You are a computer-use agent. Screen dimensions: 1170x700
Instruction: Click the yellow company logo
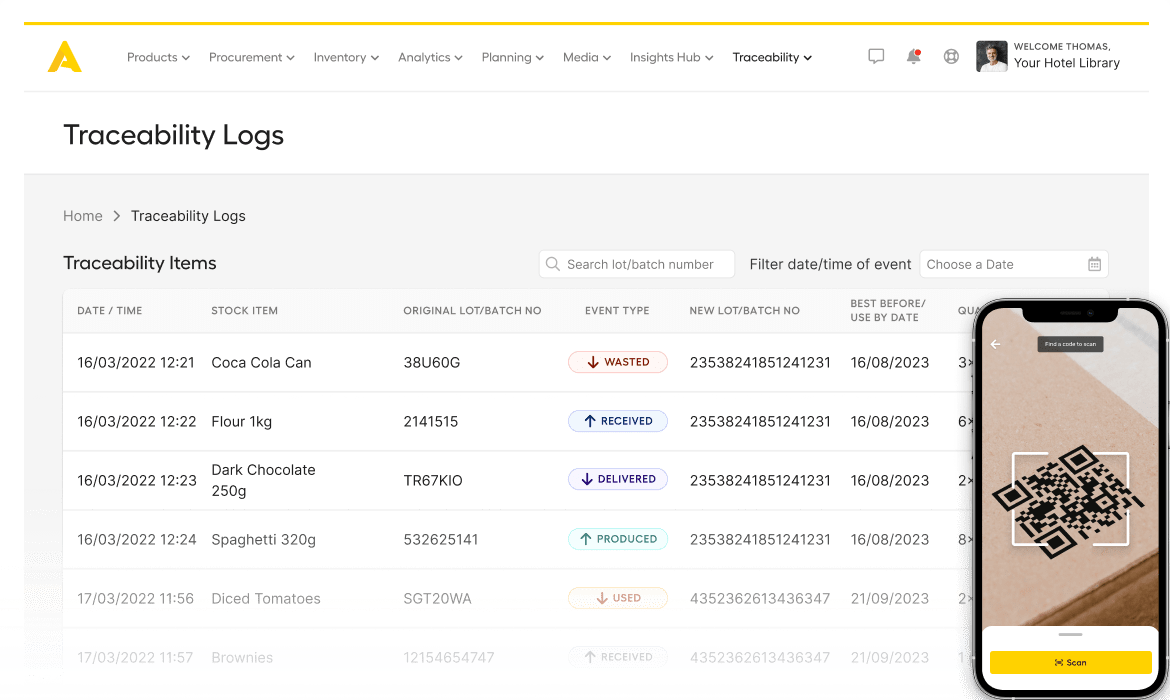(64, 57)
